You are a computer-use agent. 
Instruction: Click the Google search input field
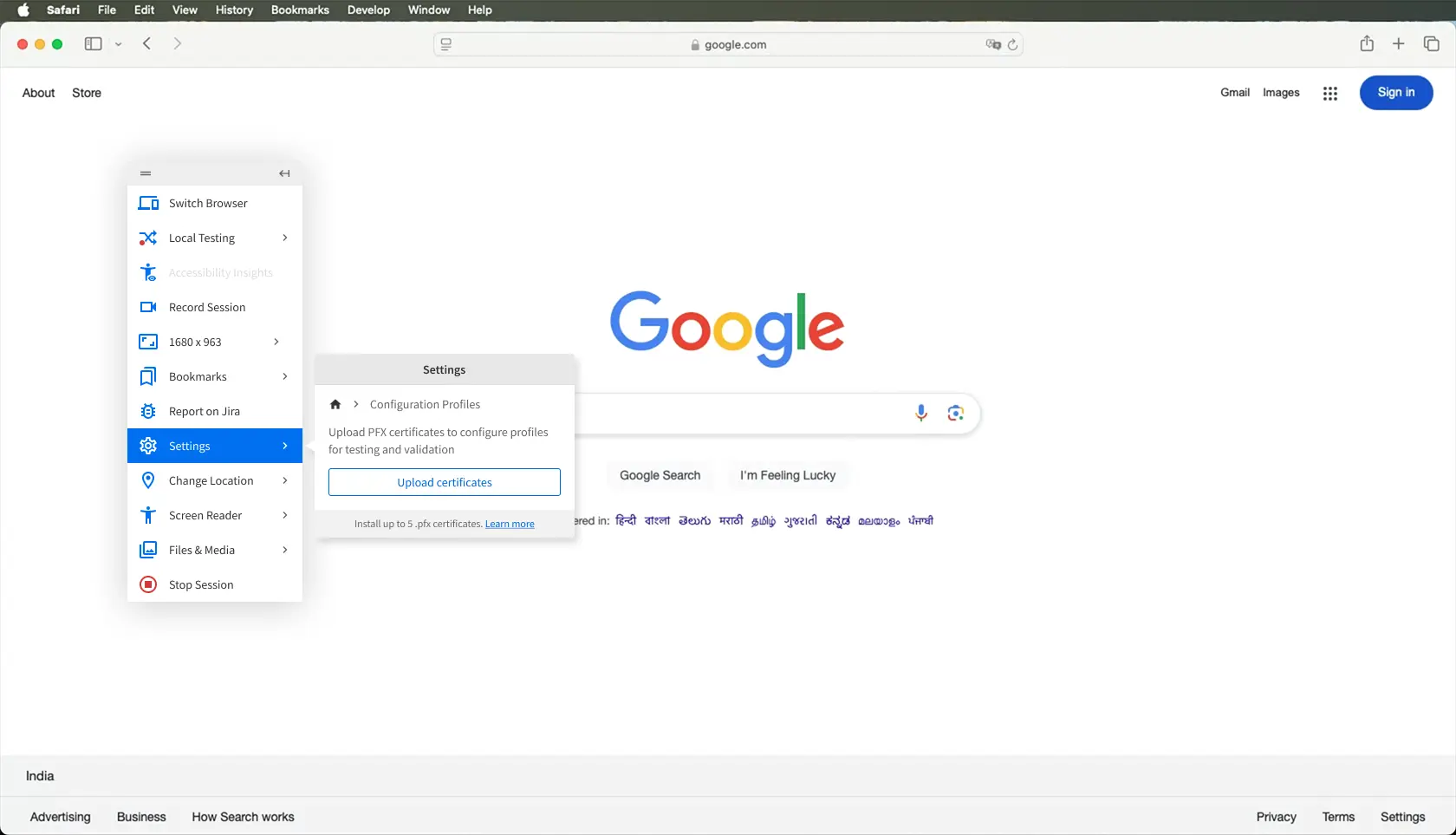[737, 414]
